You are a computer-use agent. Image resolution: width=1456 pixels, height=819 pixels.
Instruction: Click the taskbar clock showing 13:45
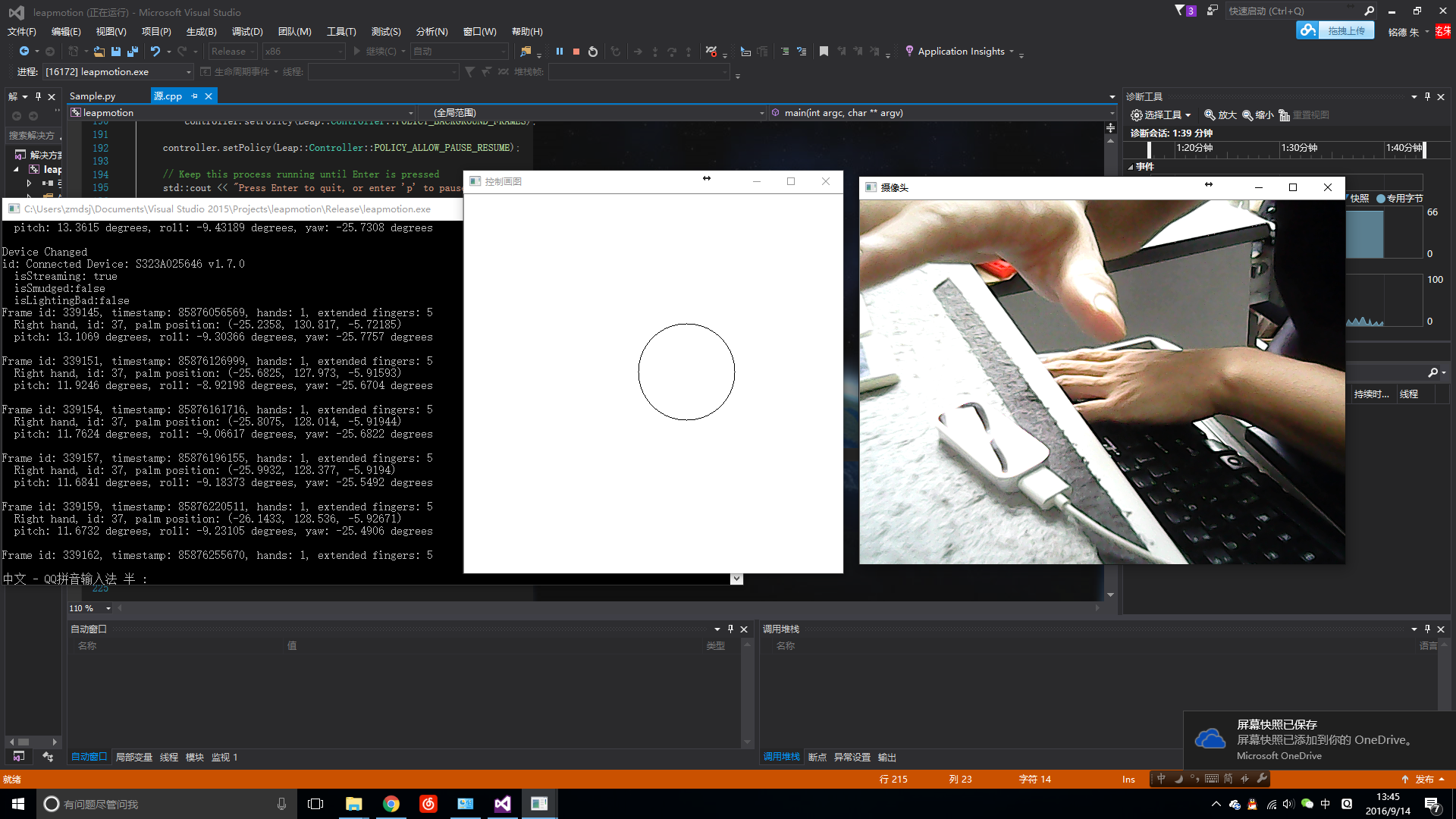[x=1388, y=804]
